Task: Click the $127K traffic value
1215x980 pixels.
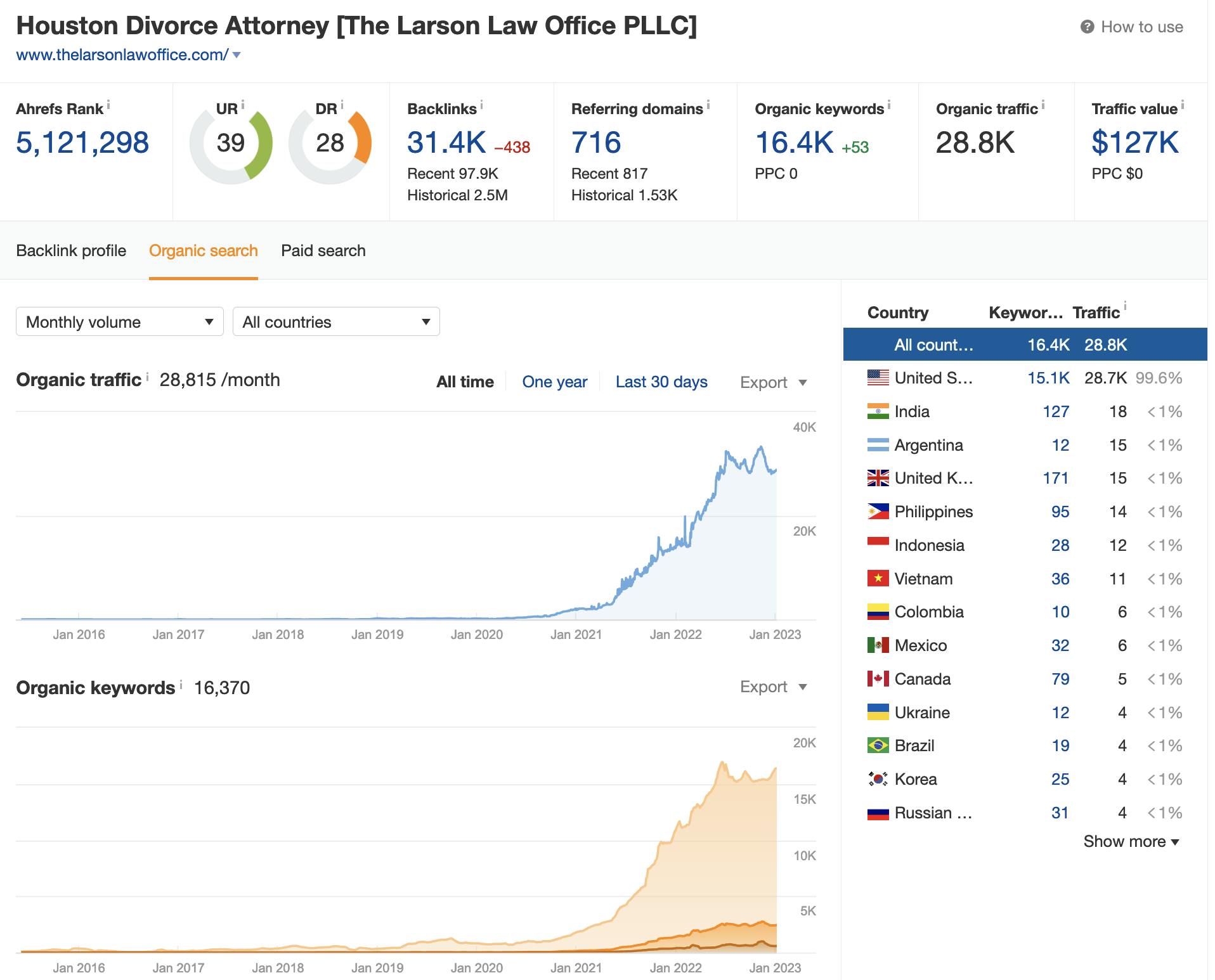Action: coord(1135,142)
